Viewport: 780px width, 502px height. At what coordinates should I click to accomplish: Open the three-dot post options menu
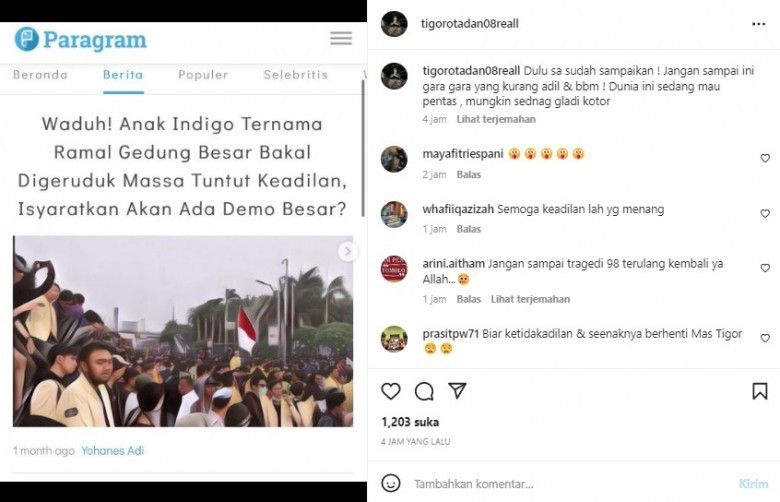click(x=759, y=24)
